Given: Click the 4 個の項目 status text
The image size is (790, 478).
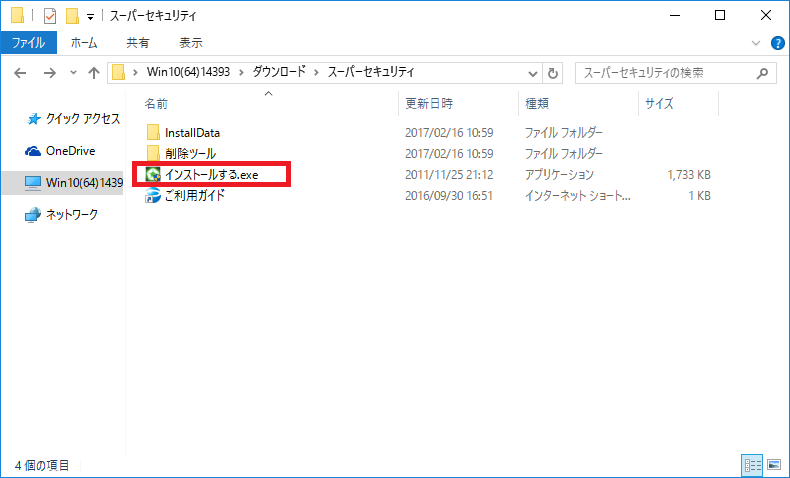Looking at the screenshot, I should pos(42,465).
